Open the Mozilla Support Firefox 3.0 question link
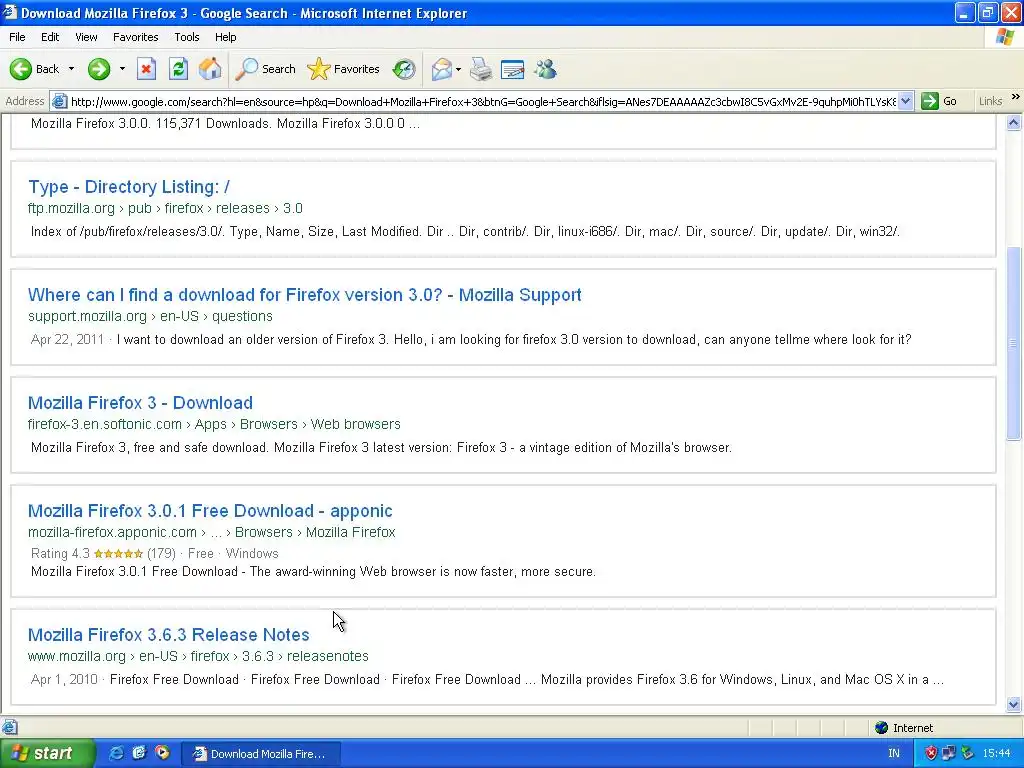Viewport: 1024px width, 768px height. pyautogui.click(x=304, y=295)
